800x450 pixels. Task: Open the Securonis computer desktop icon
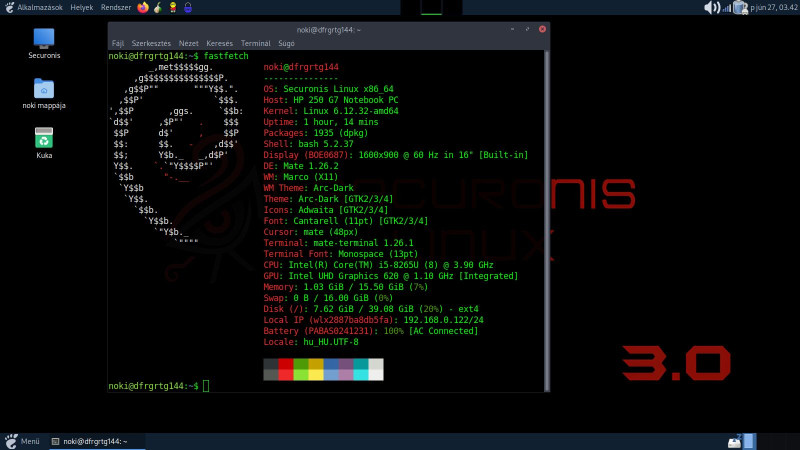(44, 44)
